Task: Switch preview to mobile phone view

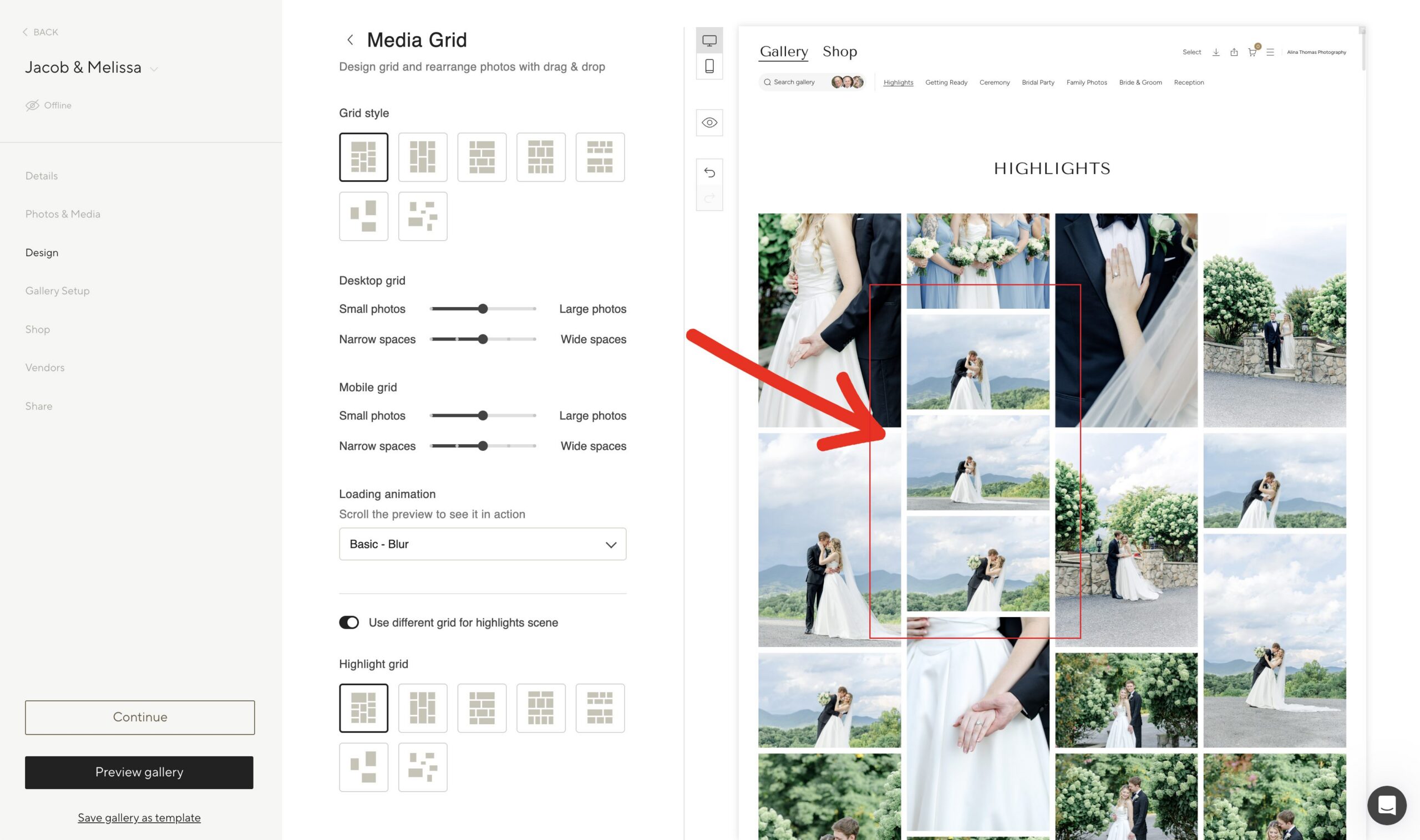Action: click(x=709, y=66)
